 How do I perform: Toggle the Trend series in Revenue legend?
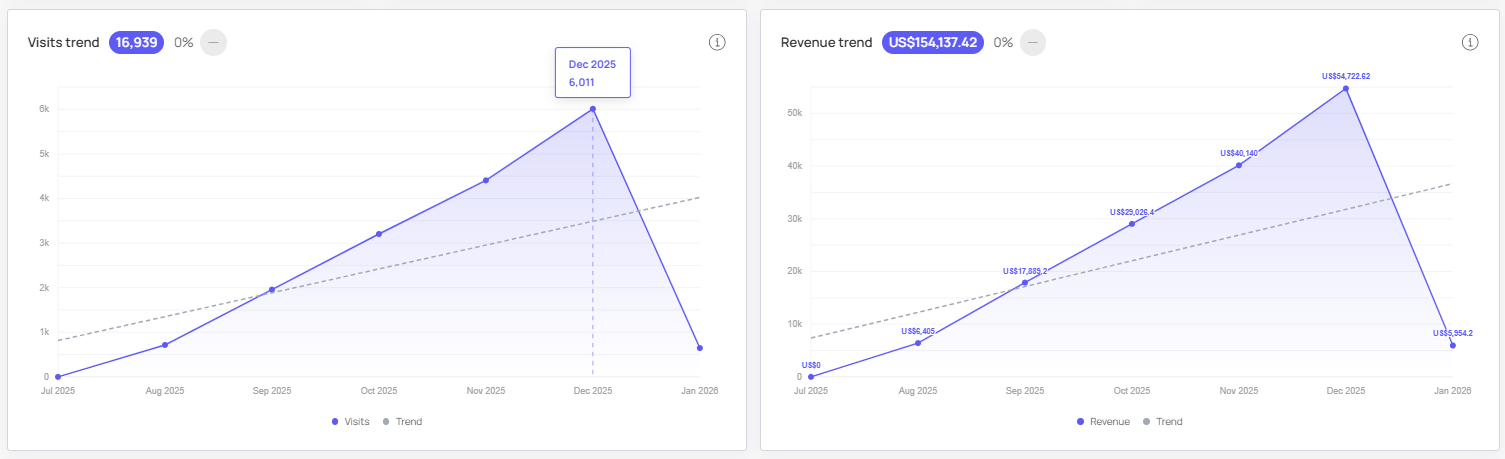point(1163,422)
